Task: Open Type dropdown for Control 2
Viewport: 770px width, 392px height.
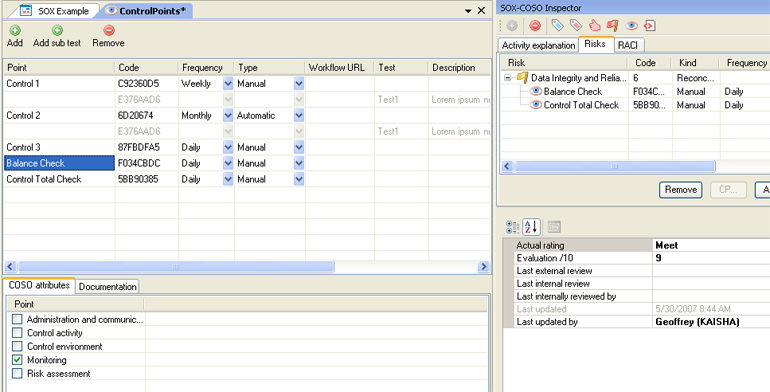Action: (299, 115)
